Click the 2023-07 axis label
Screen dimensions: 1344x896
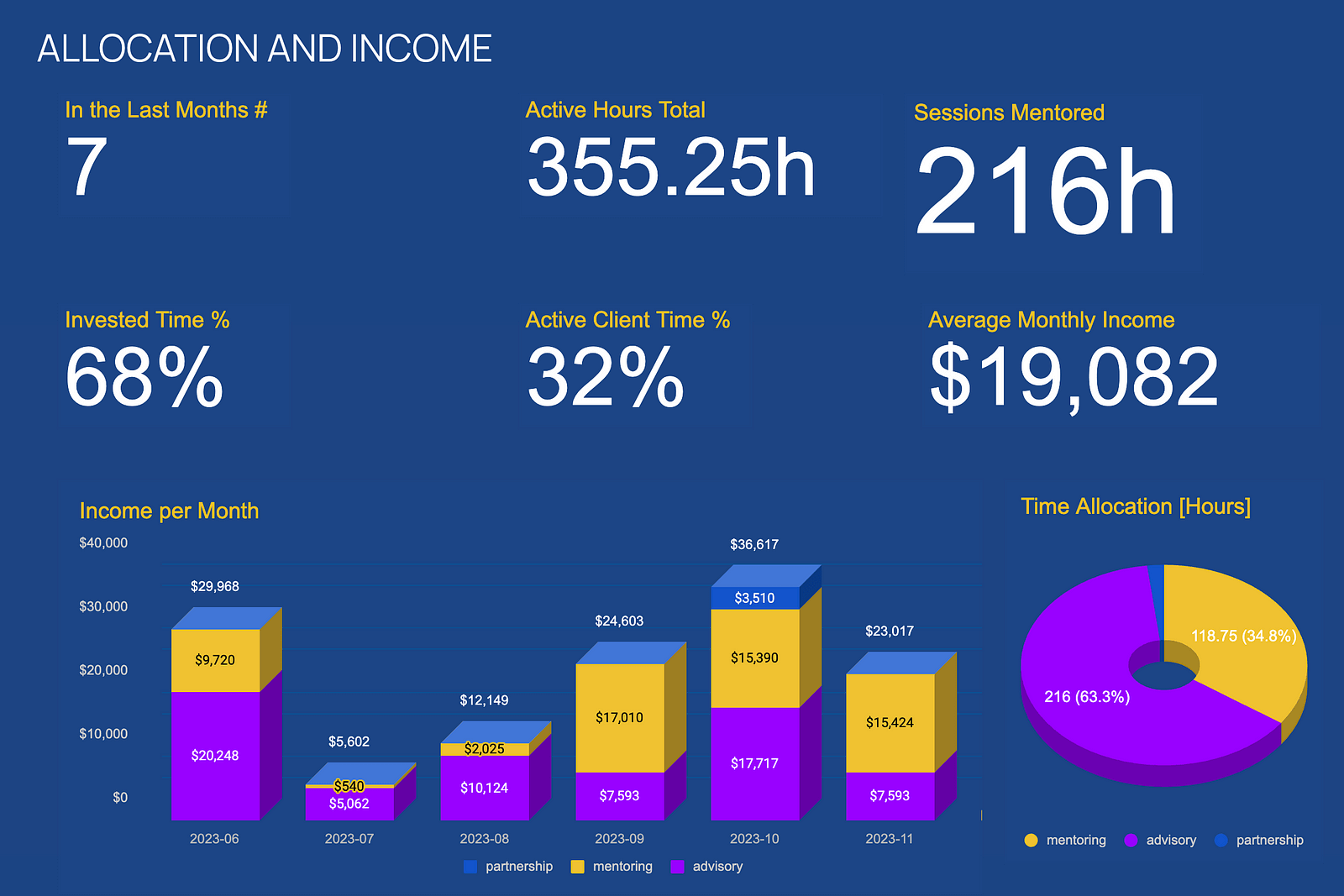click(x=349, y=839)
